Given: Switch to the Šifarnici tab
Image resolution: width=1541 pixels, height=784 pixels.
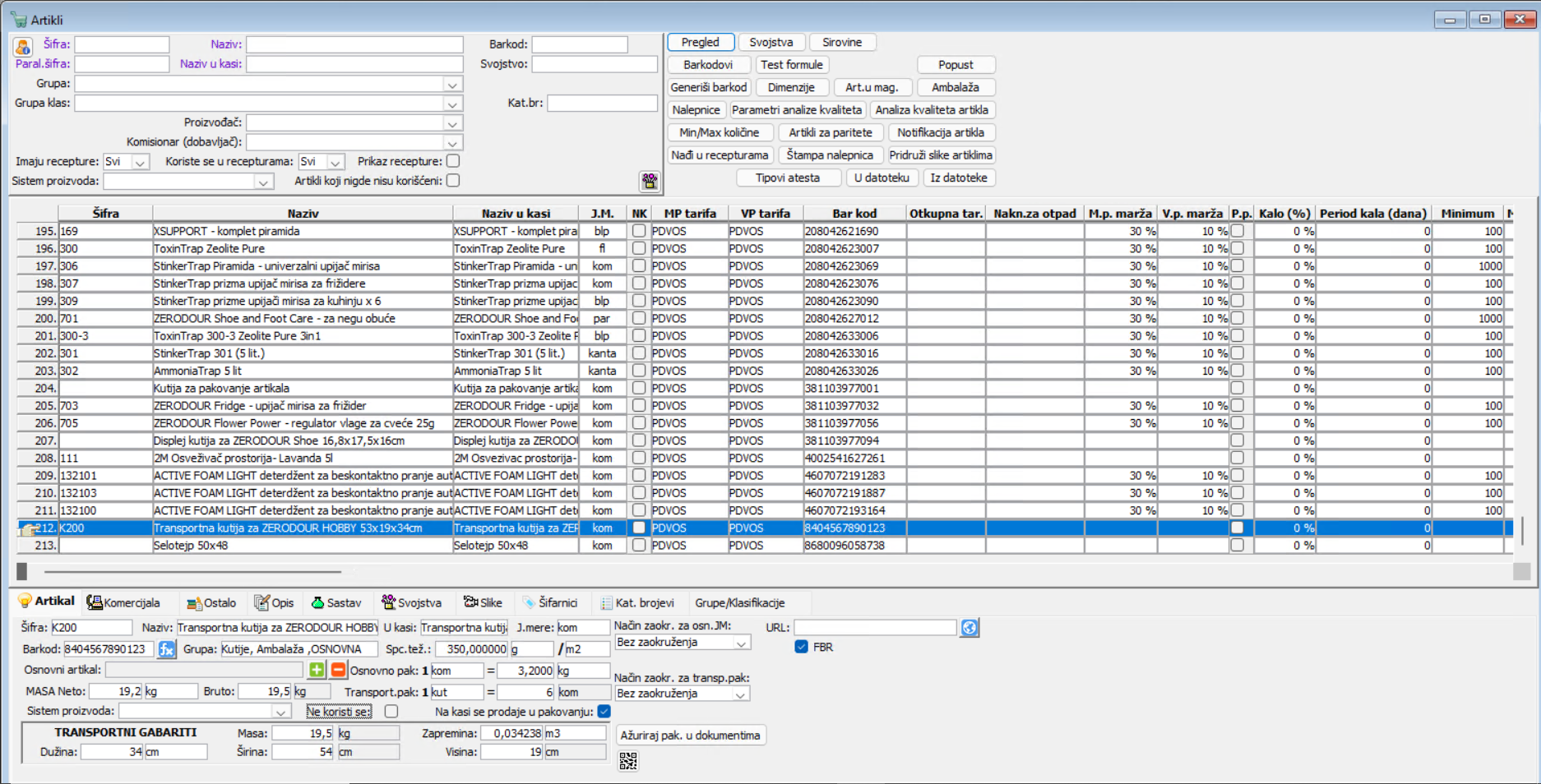Looking at the screenshot, I should (550, 602).
